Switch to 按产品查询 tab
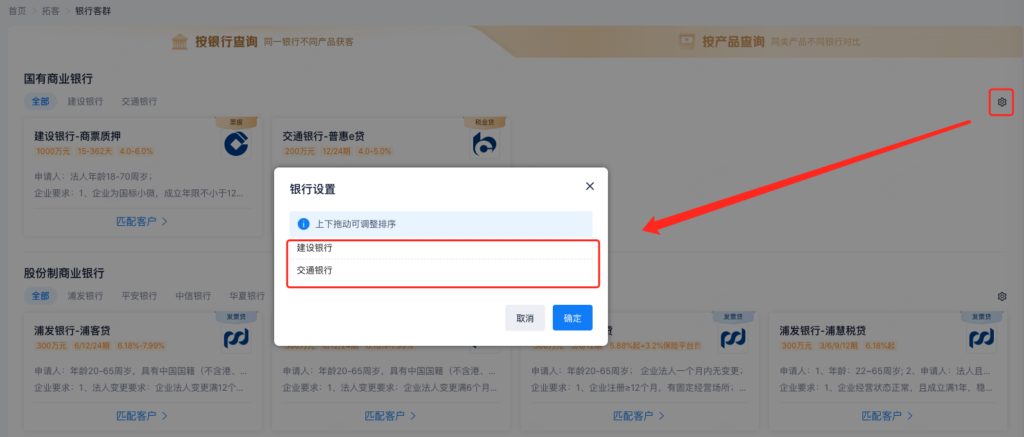Viewport: 1024px width, 437px height. 768,42
